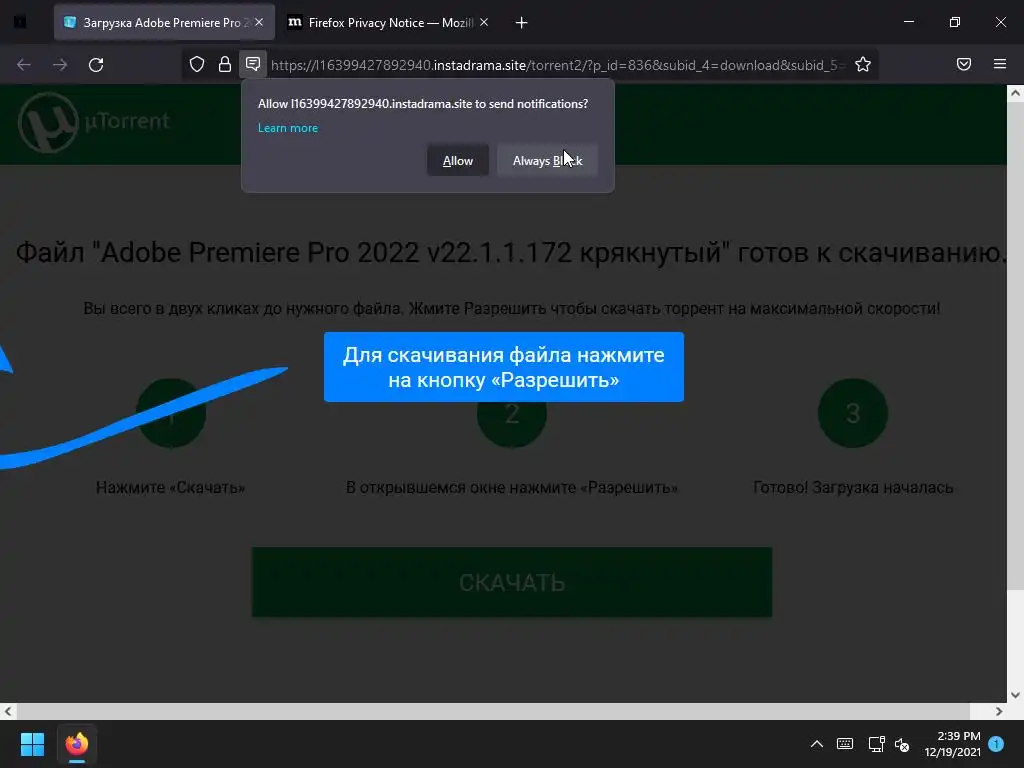The image size is (1024, 768).
Task: Open the Firefox application menu
Action: [x=1000, y=64]
